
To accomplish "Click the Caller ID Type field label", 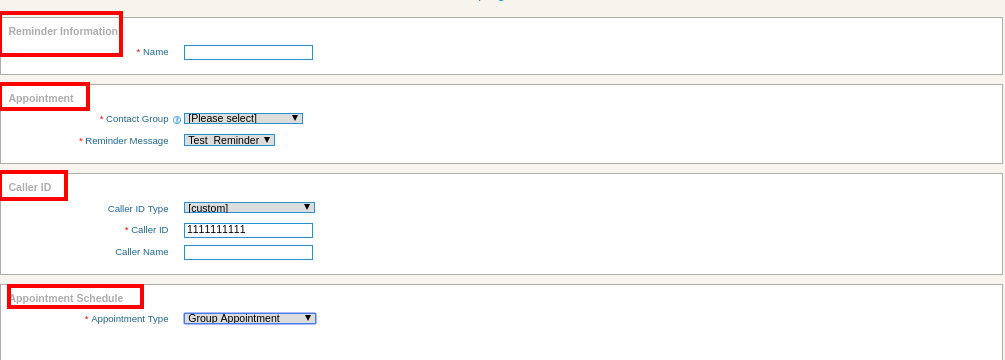I will [138, 209].
